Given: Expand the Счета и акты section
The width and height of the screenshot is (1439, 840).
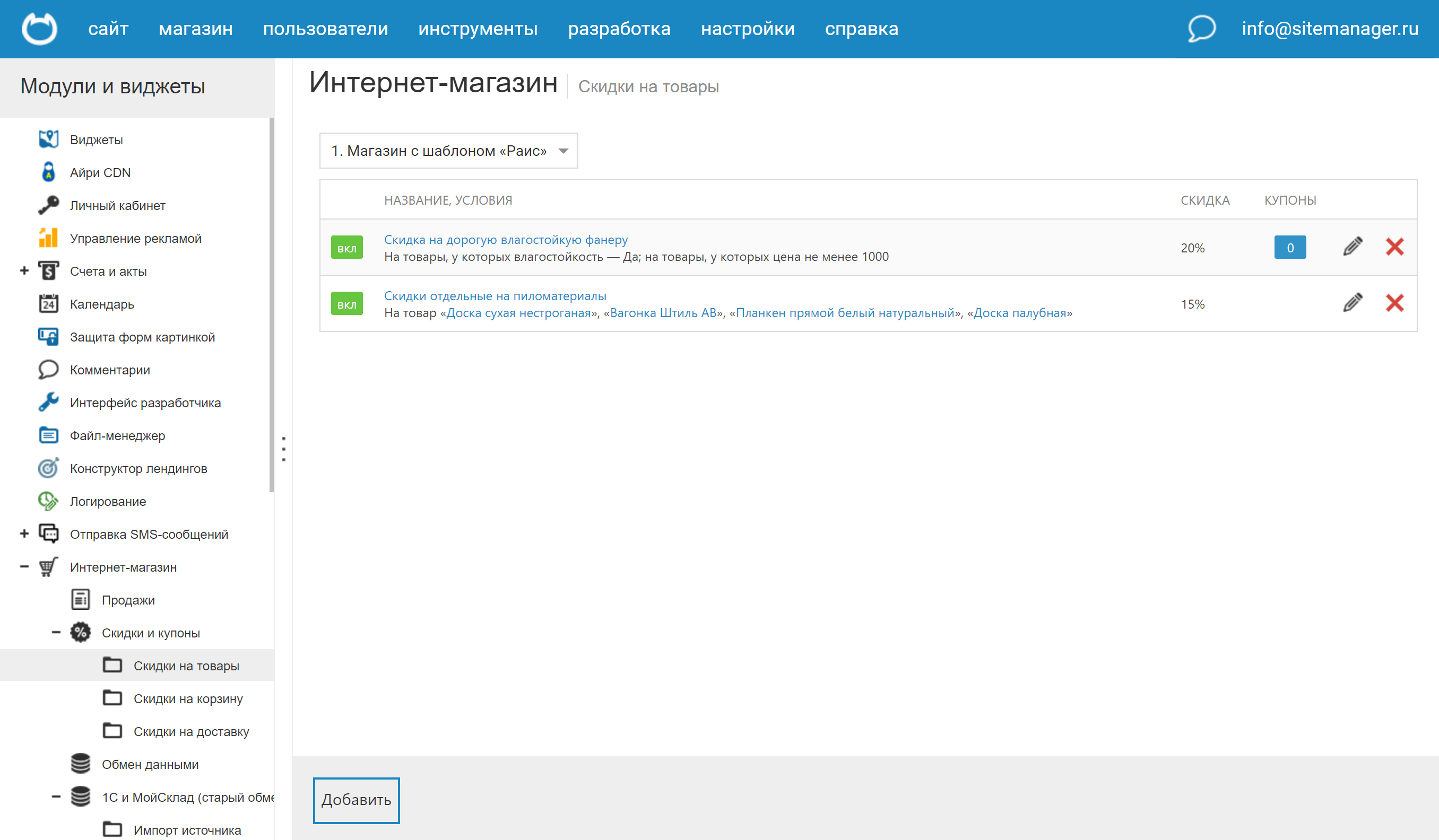Looking at the screenshot, I should pyautogui.click(x=24, y=271).
